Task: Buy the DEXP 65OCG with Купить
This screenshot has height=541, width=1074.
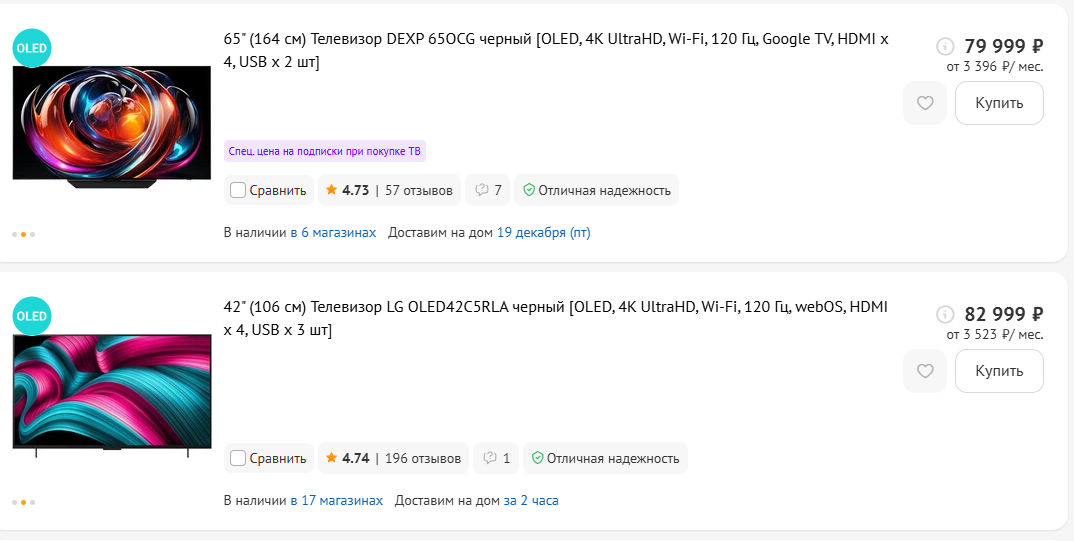Action: [x=999, y=103]
